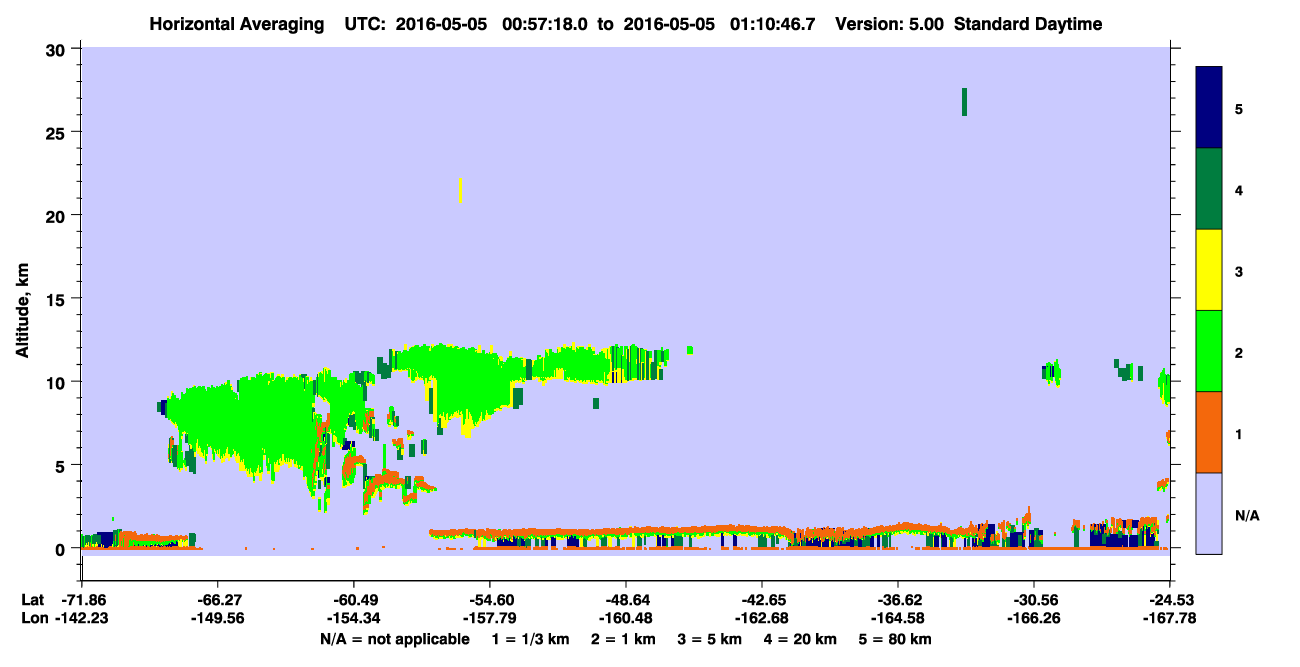The width and height of the screenshot is (1300, 667).
Task: Click the color bar label '2'
Action: [x=1239, y=352]
